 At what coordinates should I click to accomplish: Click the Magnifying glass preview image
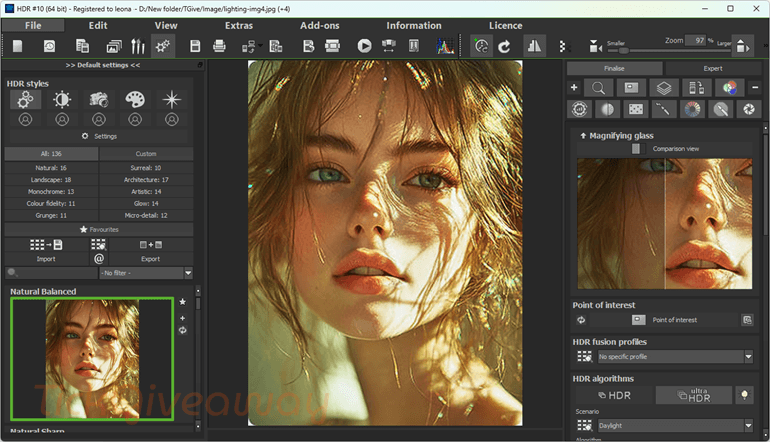click(x=664, y=223)
